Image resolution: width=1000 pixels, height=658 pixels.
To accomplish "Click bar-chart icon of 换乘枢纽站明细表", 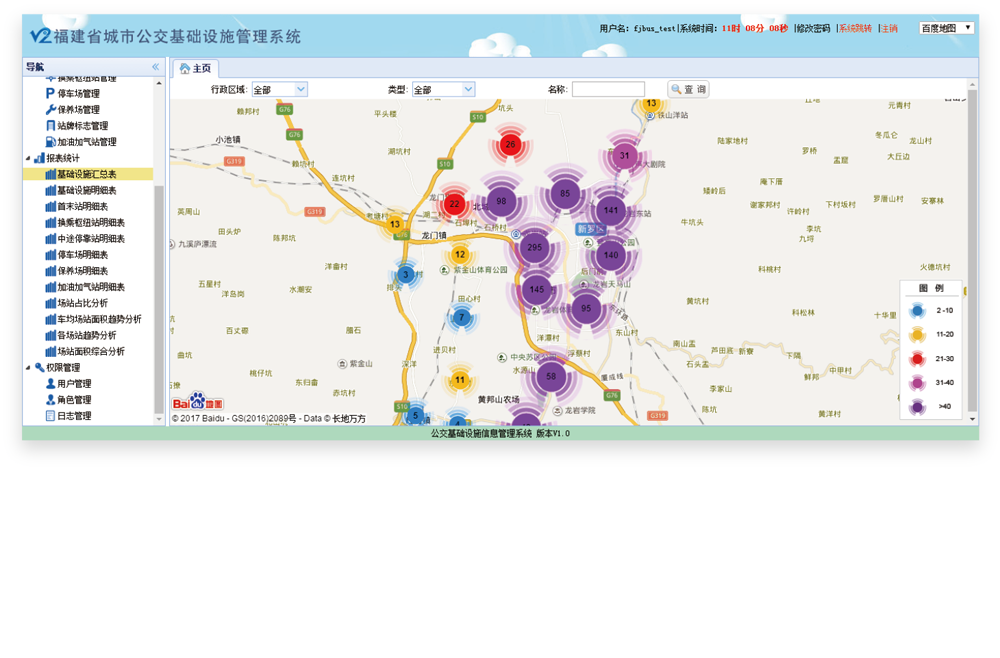I will pos(50,223).
